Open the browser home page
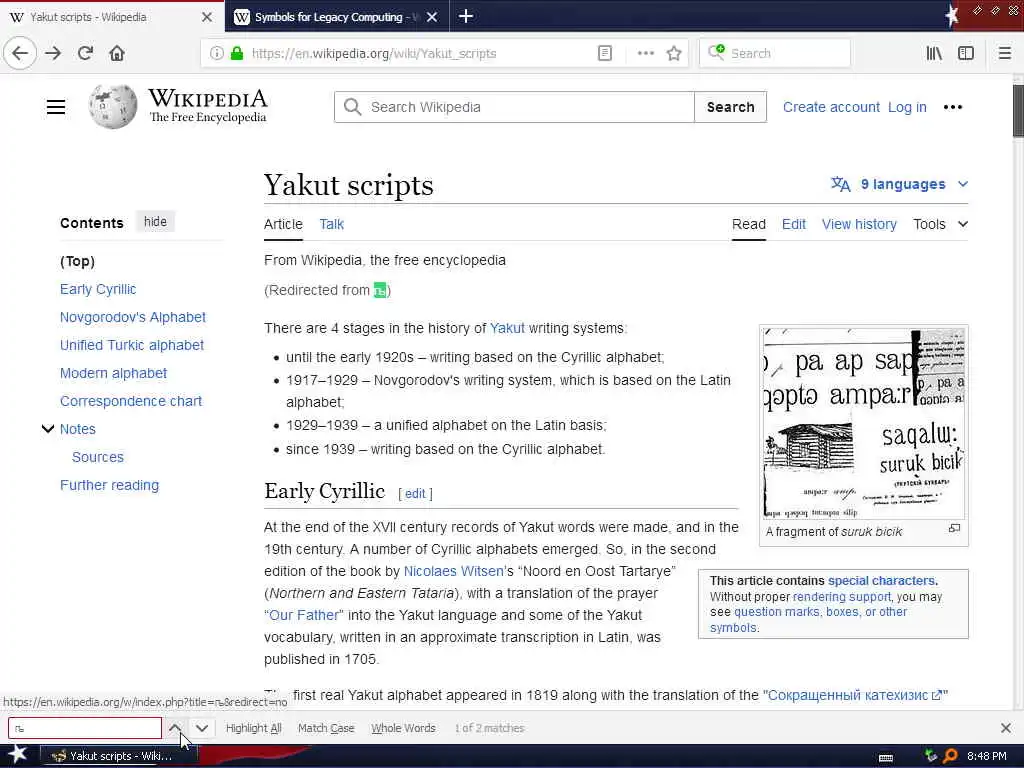This screenshot has width=1024, height=768. coord(117,54)
